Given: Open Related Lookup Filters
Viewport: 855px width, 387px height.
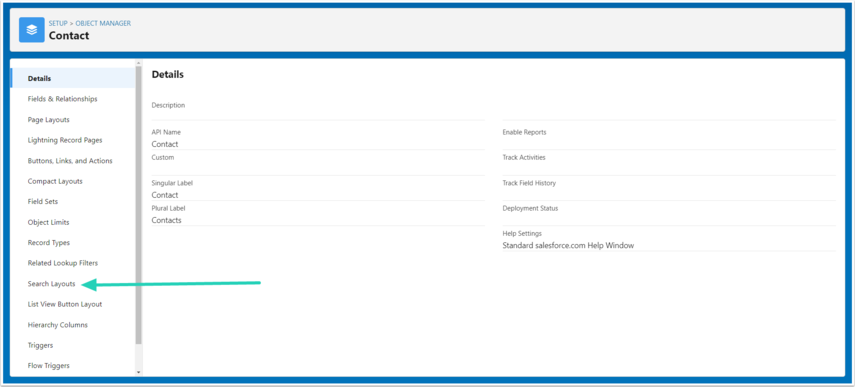Looking at the screenshot, I should pos(63,263).
